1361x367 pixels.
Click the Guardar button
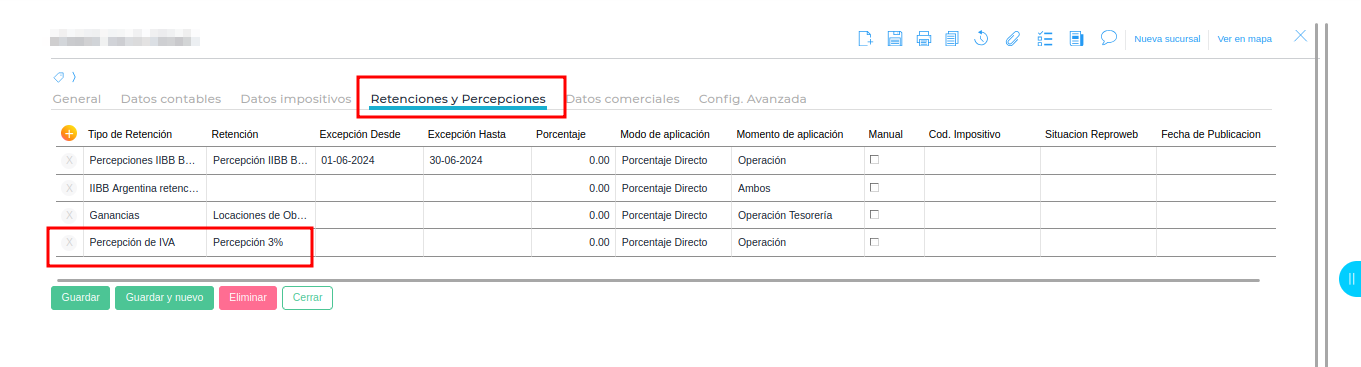(x=80, y=298)
